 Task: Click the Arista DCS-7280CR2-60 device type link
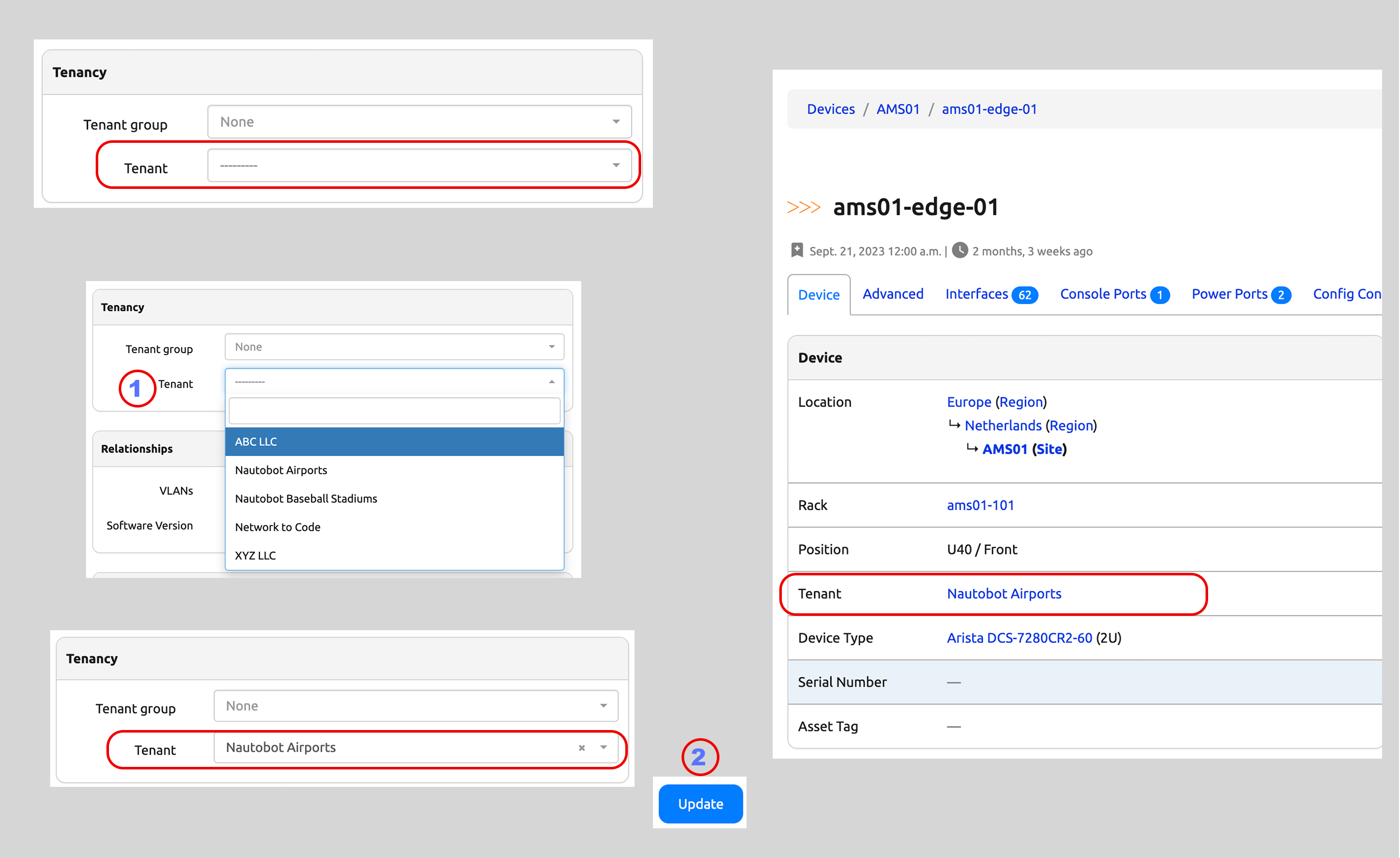point(1019,637)
